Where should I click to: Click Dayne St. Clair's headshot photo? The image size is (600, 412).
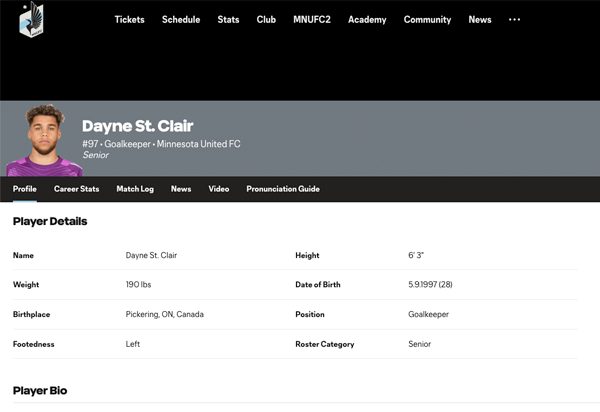click(44, 140)
